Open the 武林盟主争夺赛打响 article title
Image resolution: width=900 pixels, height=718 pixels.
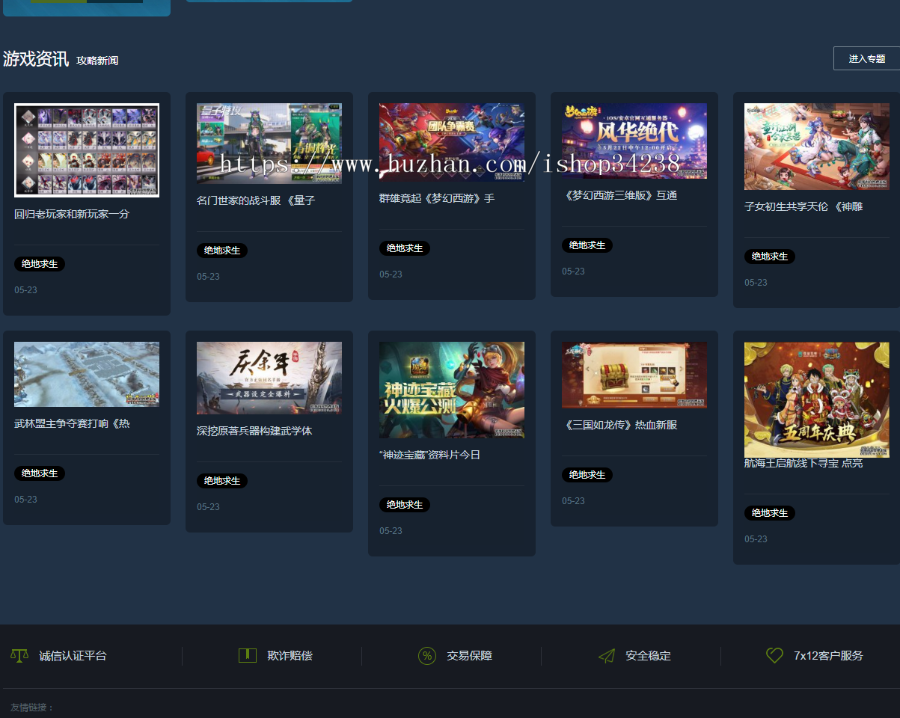pos(72,424)
